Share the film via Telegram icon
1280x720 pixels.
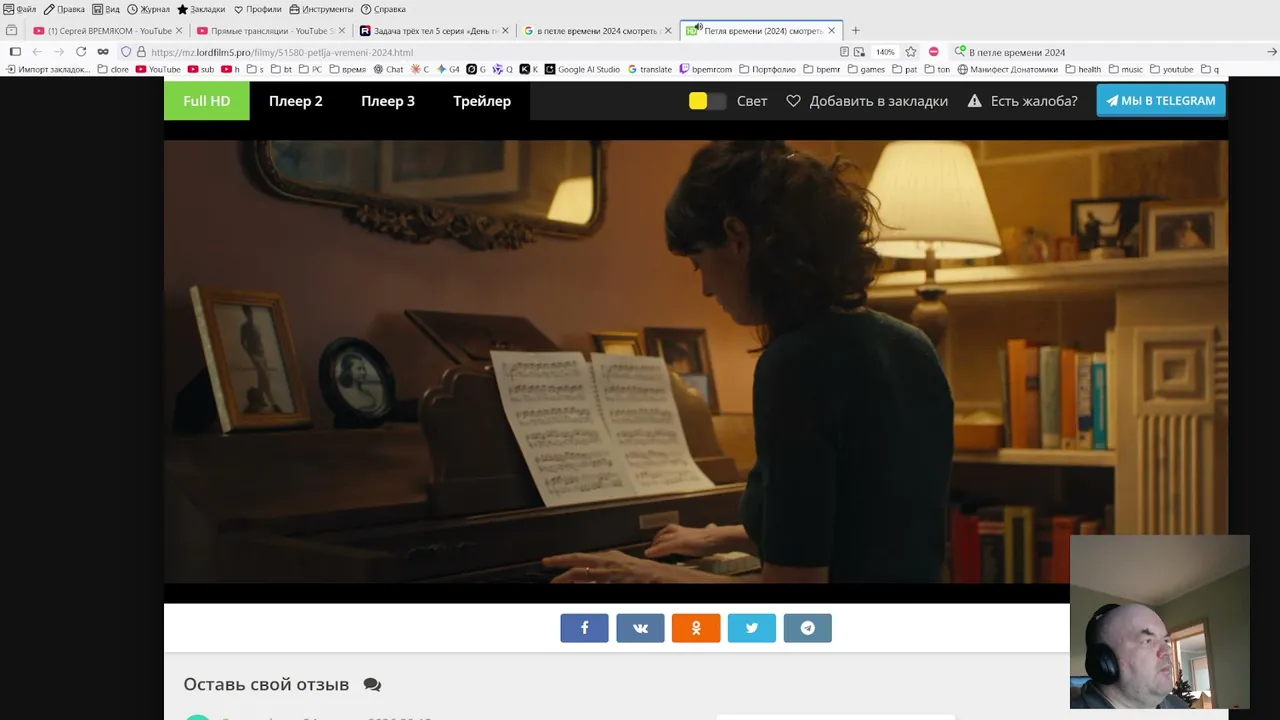pos(808,628)
